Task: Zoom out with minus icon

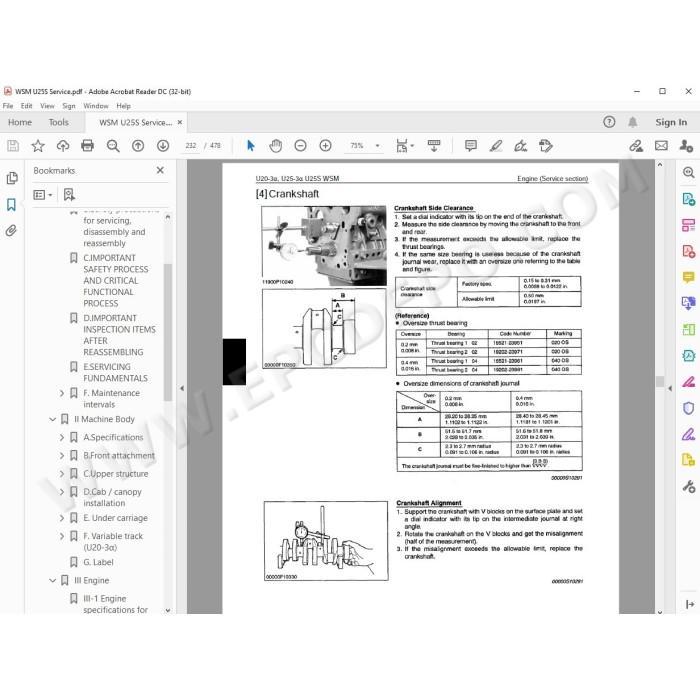Action: point(300,146)
